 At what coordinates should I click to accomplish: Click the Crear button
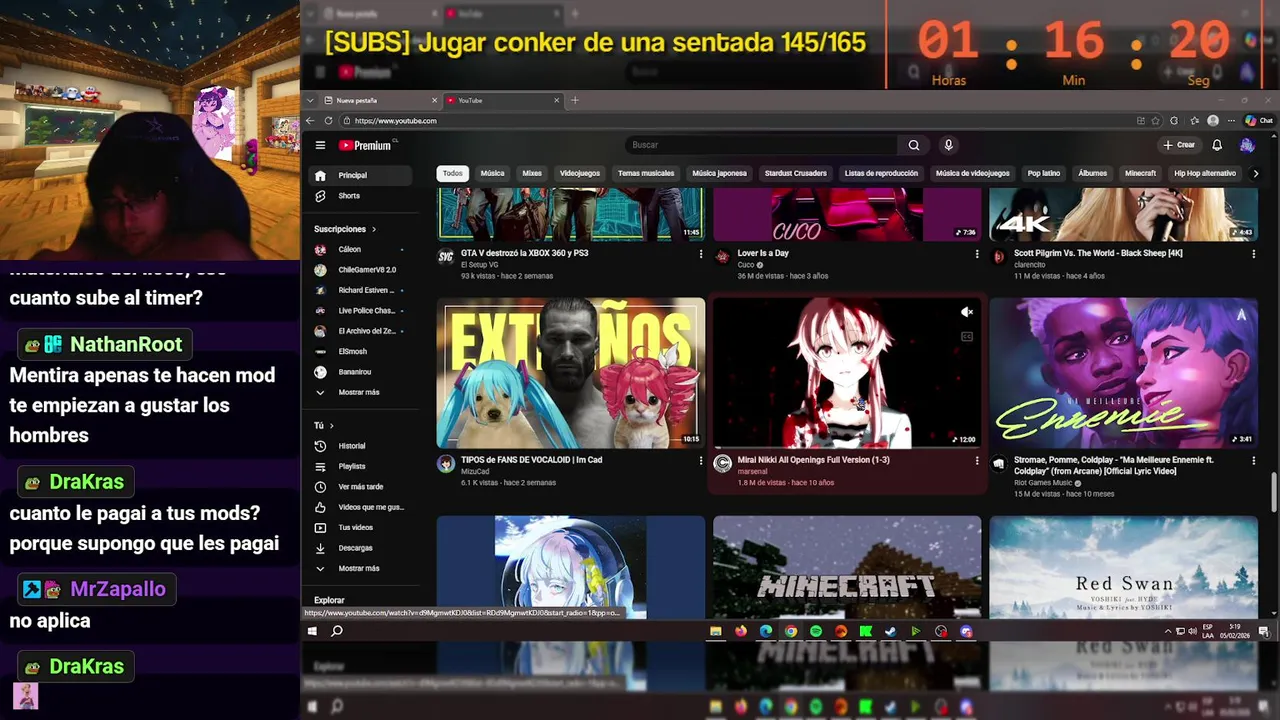click(x=1179, y=145)
